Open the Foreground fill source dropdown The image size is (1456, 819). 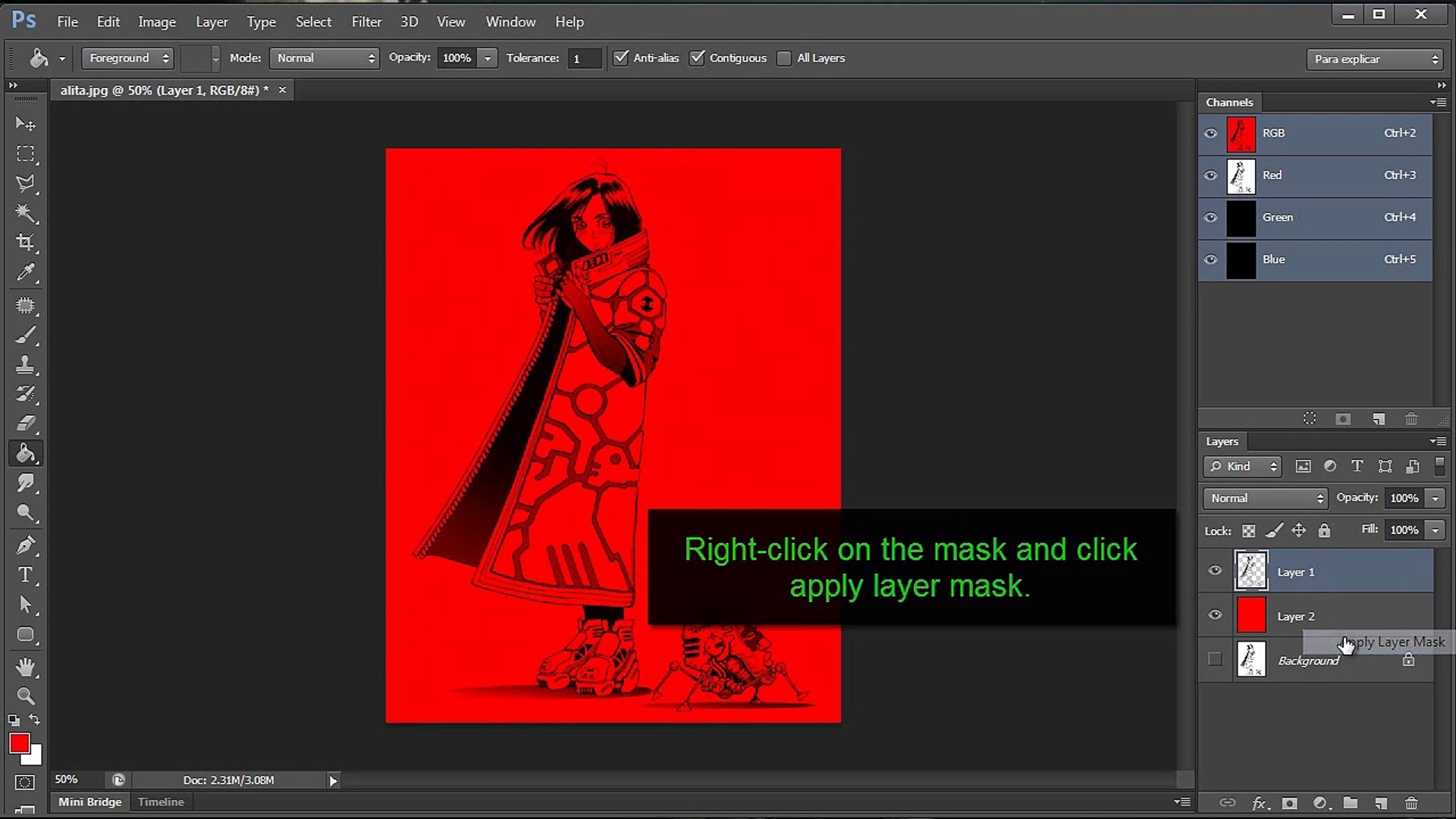pos(127,58)
